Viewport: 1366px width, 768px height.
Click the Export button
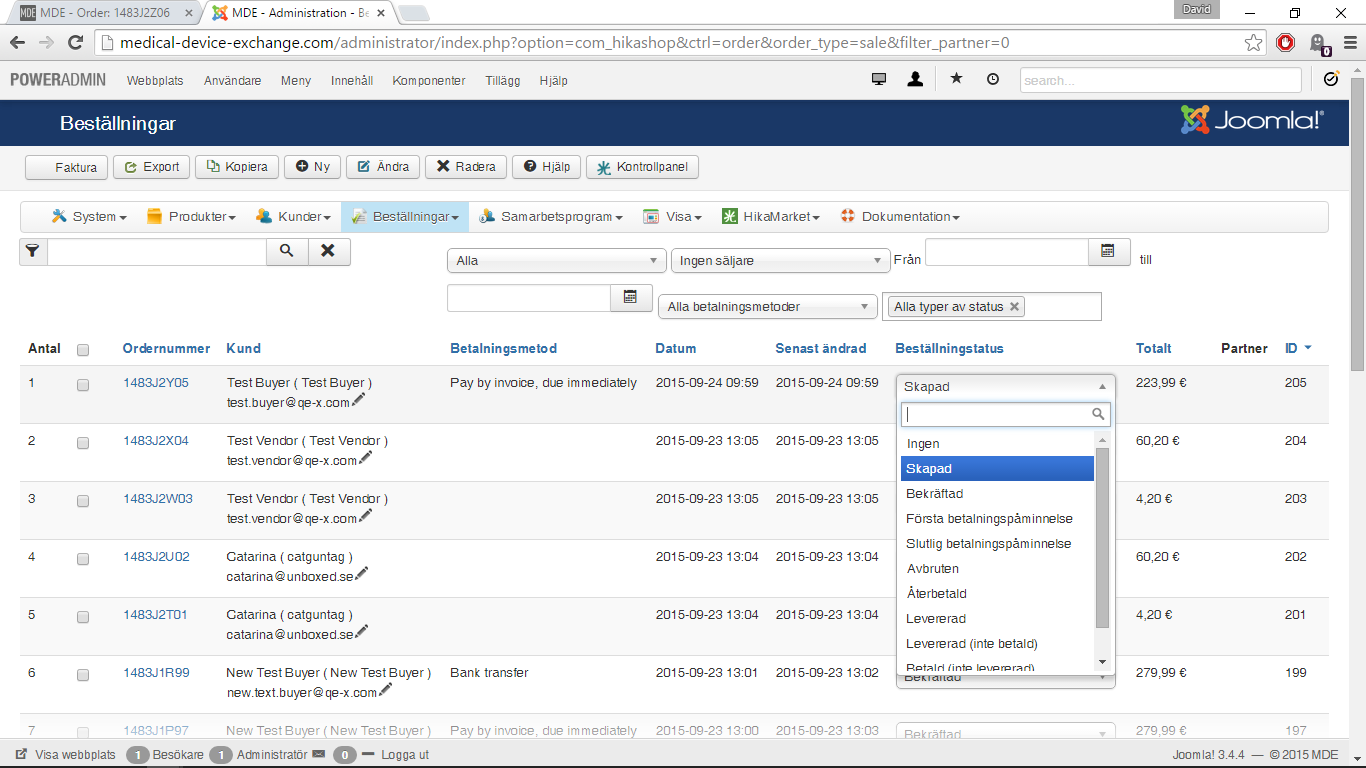pyautogui.click(x=151, y=167)
